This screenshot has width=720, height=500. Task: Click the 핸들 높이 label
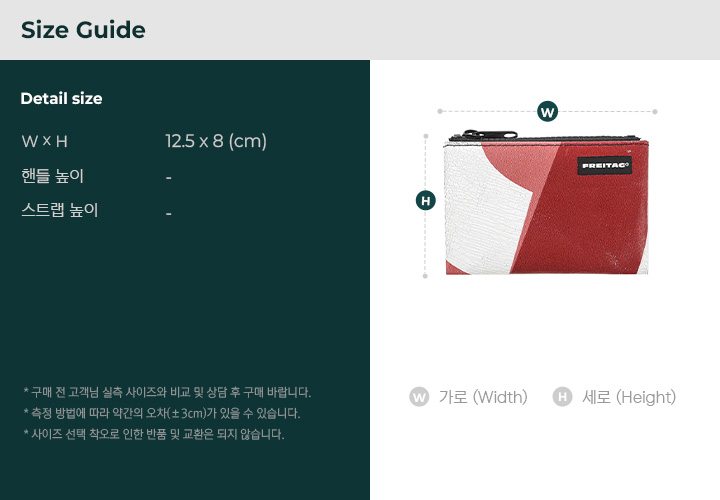52,176
